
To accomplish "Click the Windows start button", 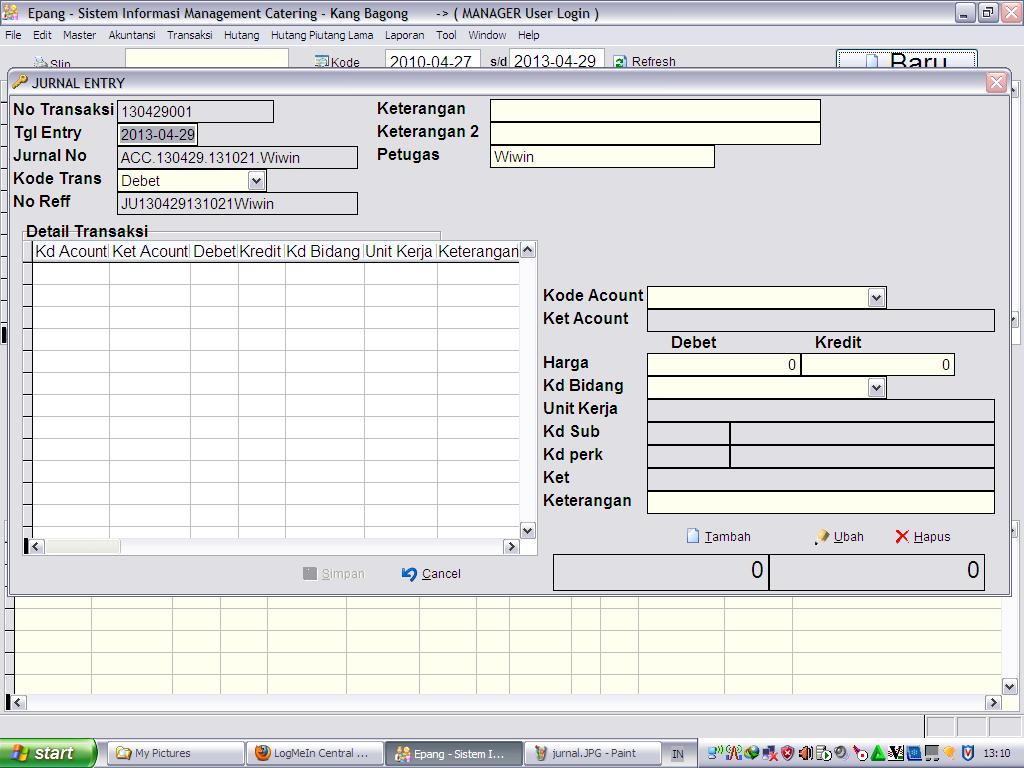I will pyautogui.click(x=48, y=753).
